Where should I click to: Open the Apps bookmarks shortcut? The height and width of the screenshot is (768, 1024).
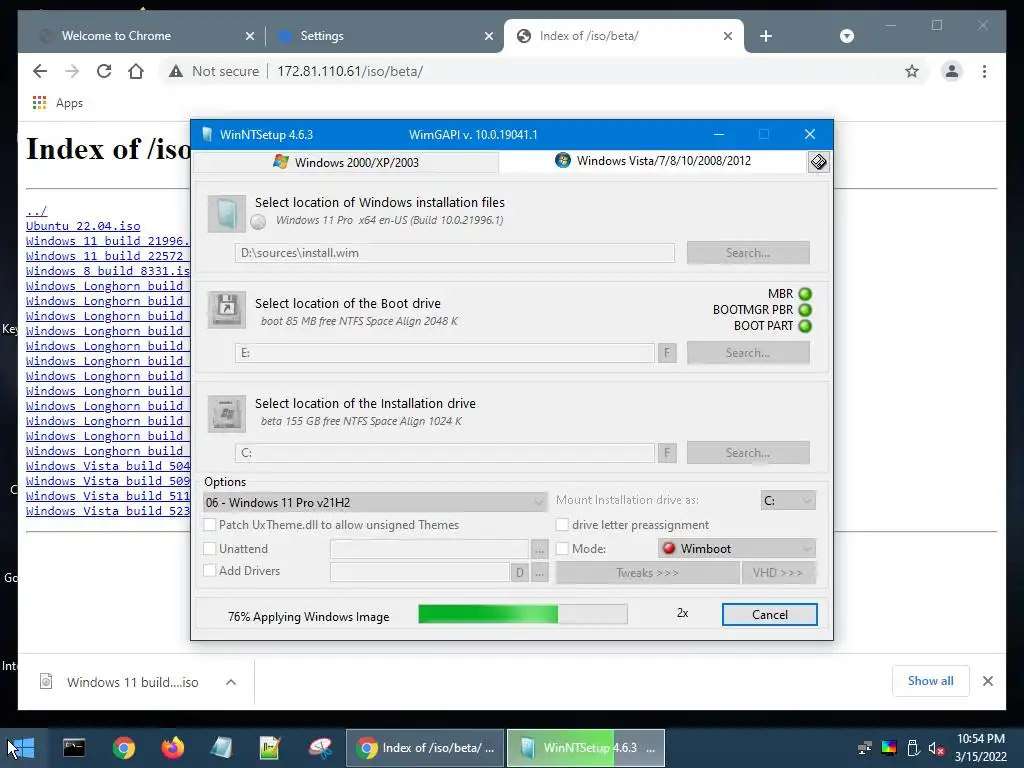[x=57, y=103]
